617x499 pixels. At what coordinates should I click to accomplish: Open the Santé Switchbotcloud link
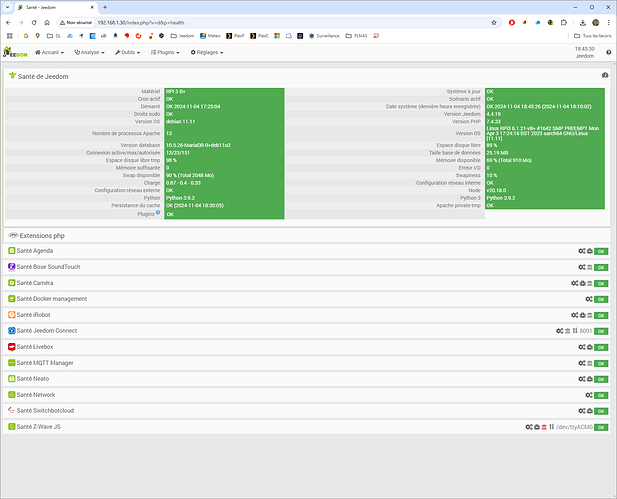(45, 410)
